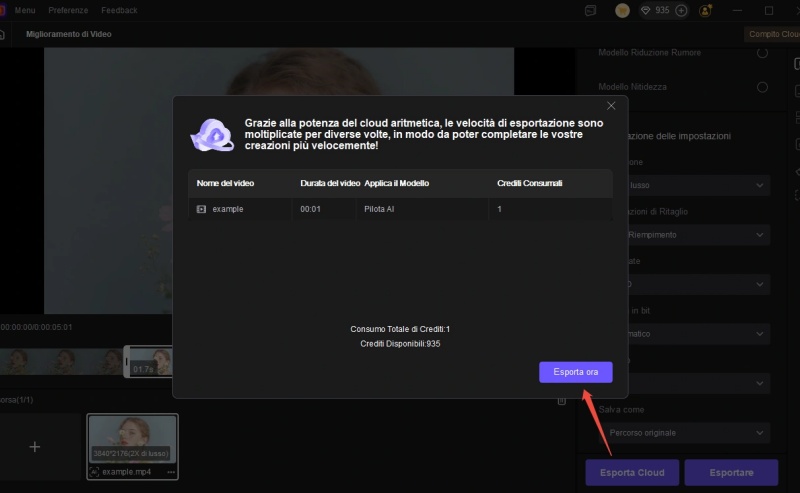Click the home icon left of 'Miglioramento di Video'
The width and height of the screenshot is (800, 493).
tap(2, 34)
